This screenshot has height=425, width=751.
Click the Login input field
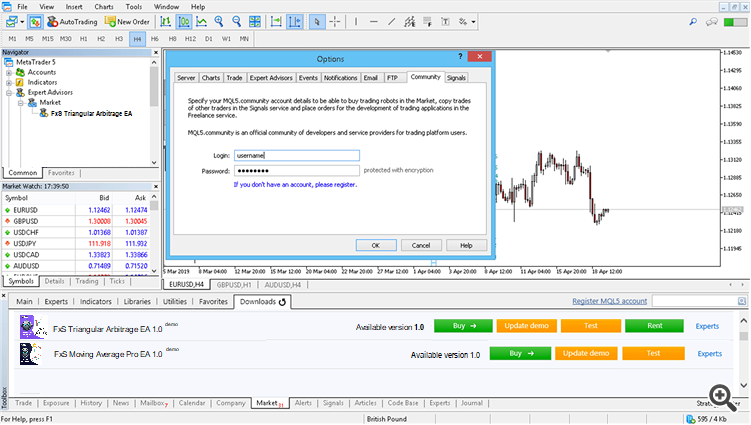click(x=296, y=155)
